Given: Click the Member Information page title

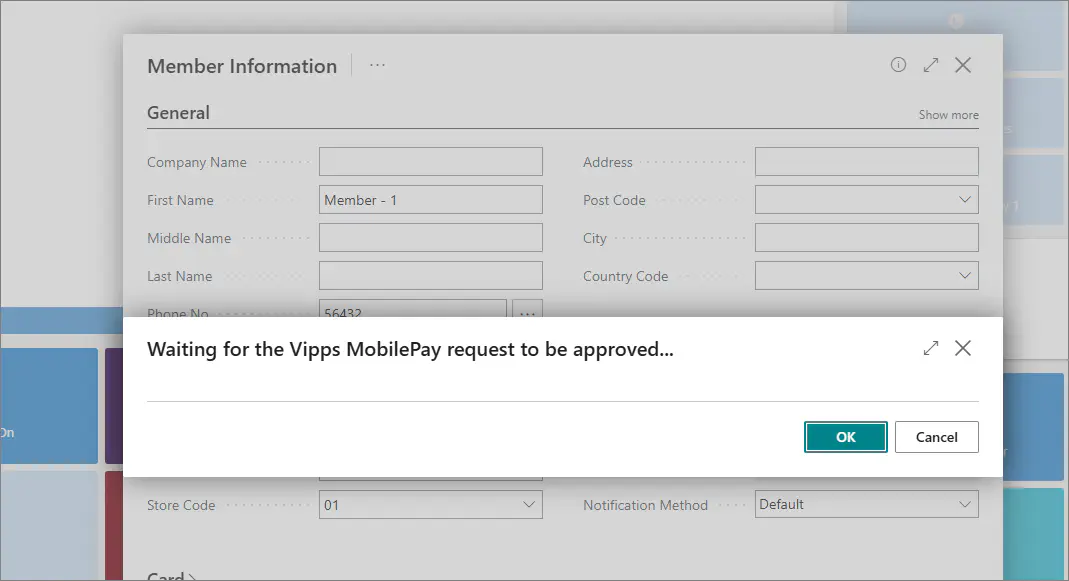Looking at the screenshot, I should tap(242, 66).
